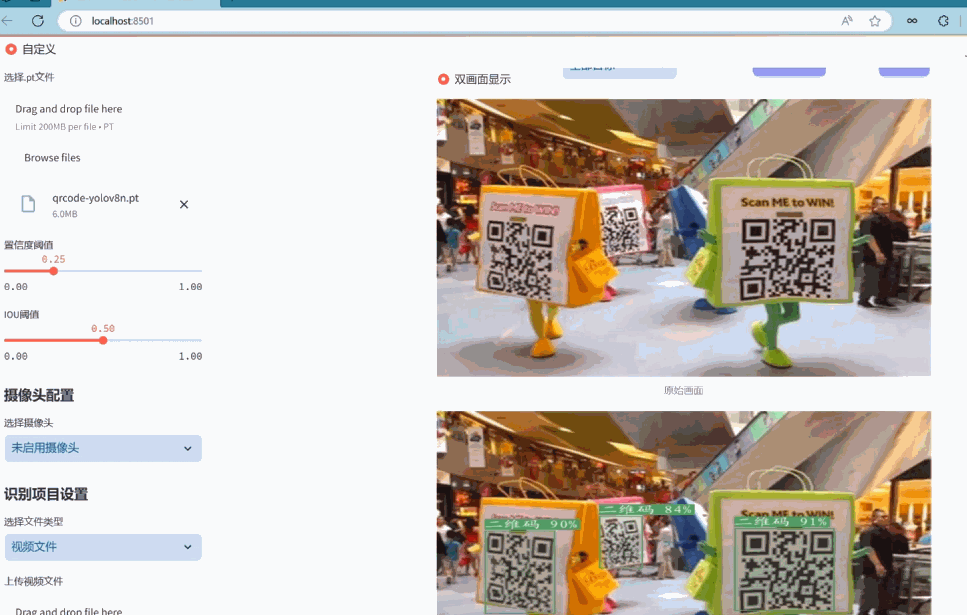Click the 识别项目设置 heading
The width and height of the screenshot is (967, 615).
click(46, 494)
